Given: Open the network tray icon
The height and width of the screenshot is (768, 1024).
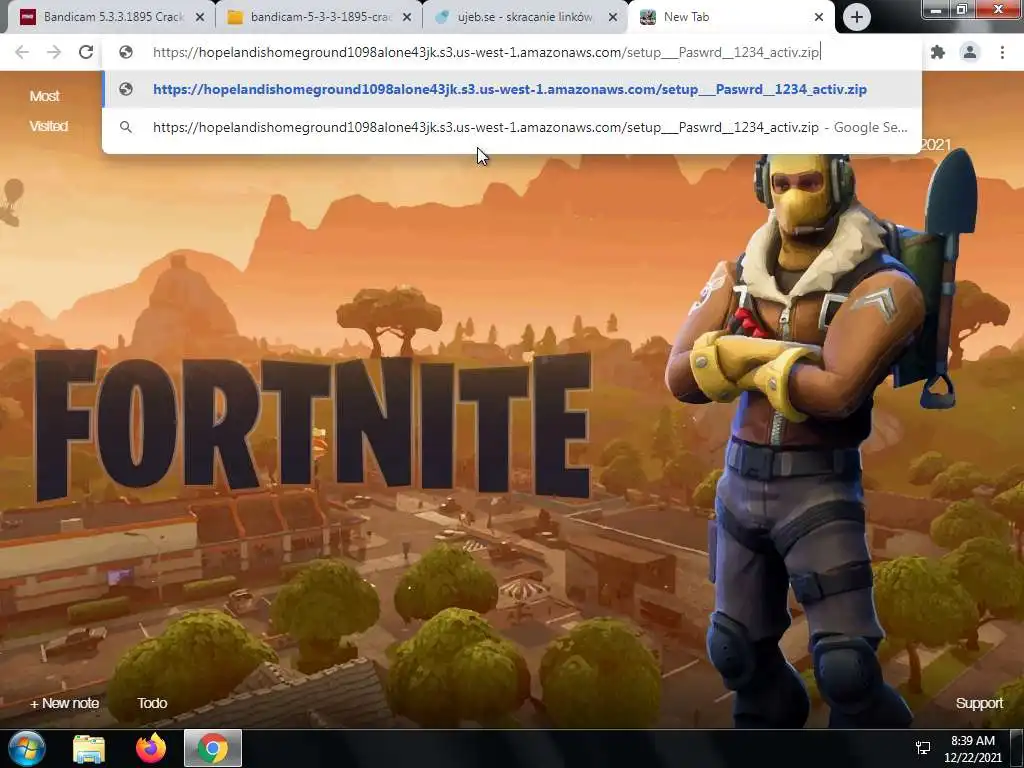Looking at the screenshot, I should pos(923,748).
